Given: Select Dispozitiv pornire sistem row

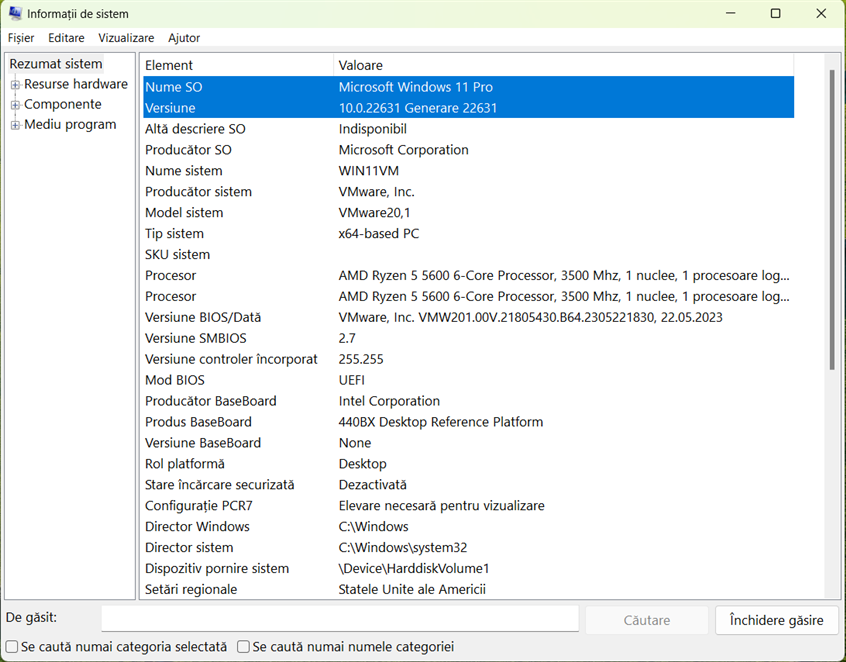Looking at the screenshot, I should click(x=468, y=569).
